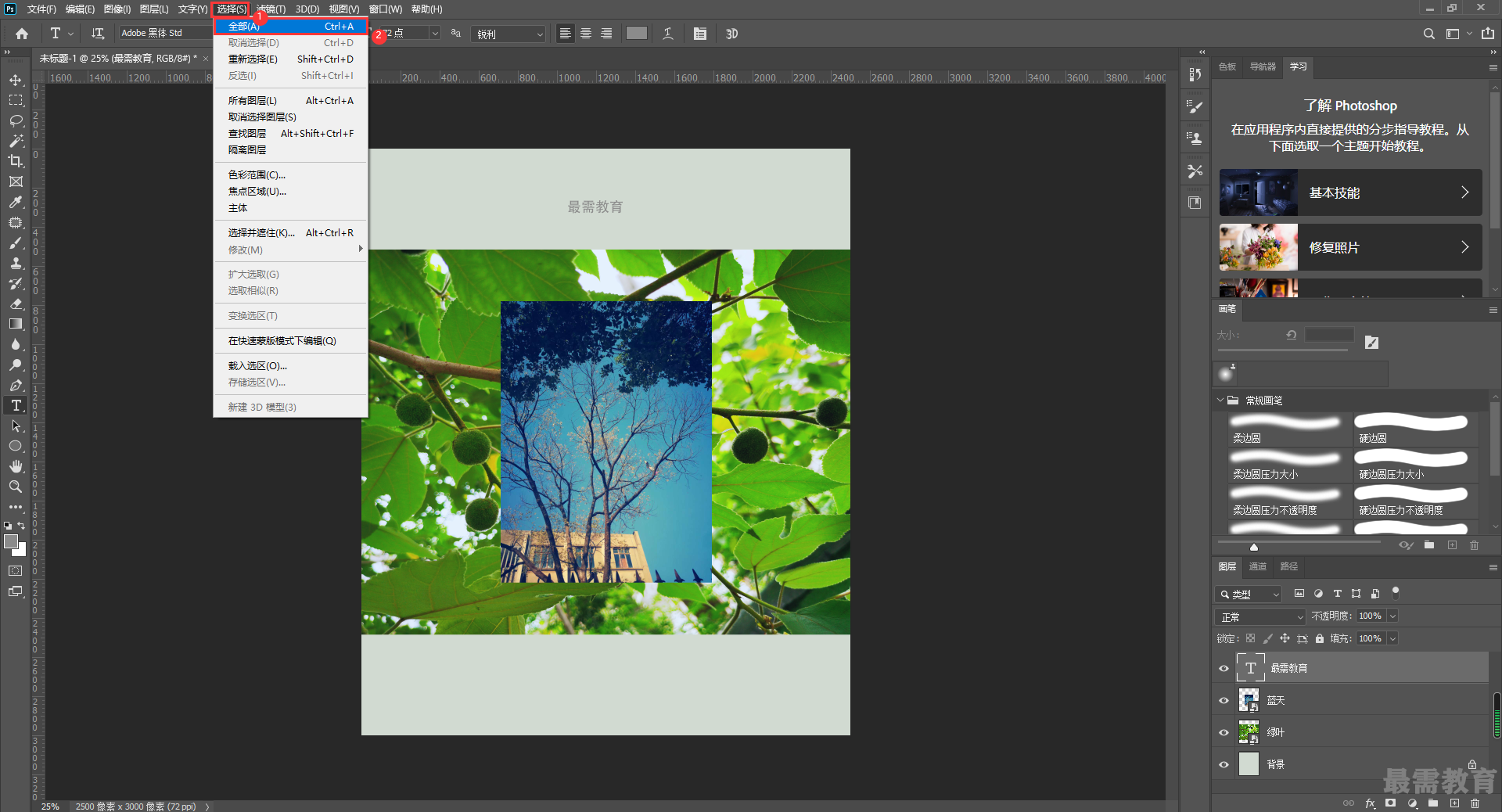Select the Clone Stamp tool
Image resolution: width=1502 pixels, height=812 pixels.
pos(16,263)
